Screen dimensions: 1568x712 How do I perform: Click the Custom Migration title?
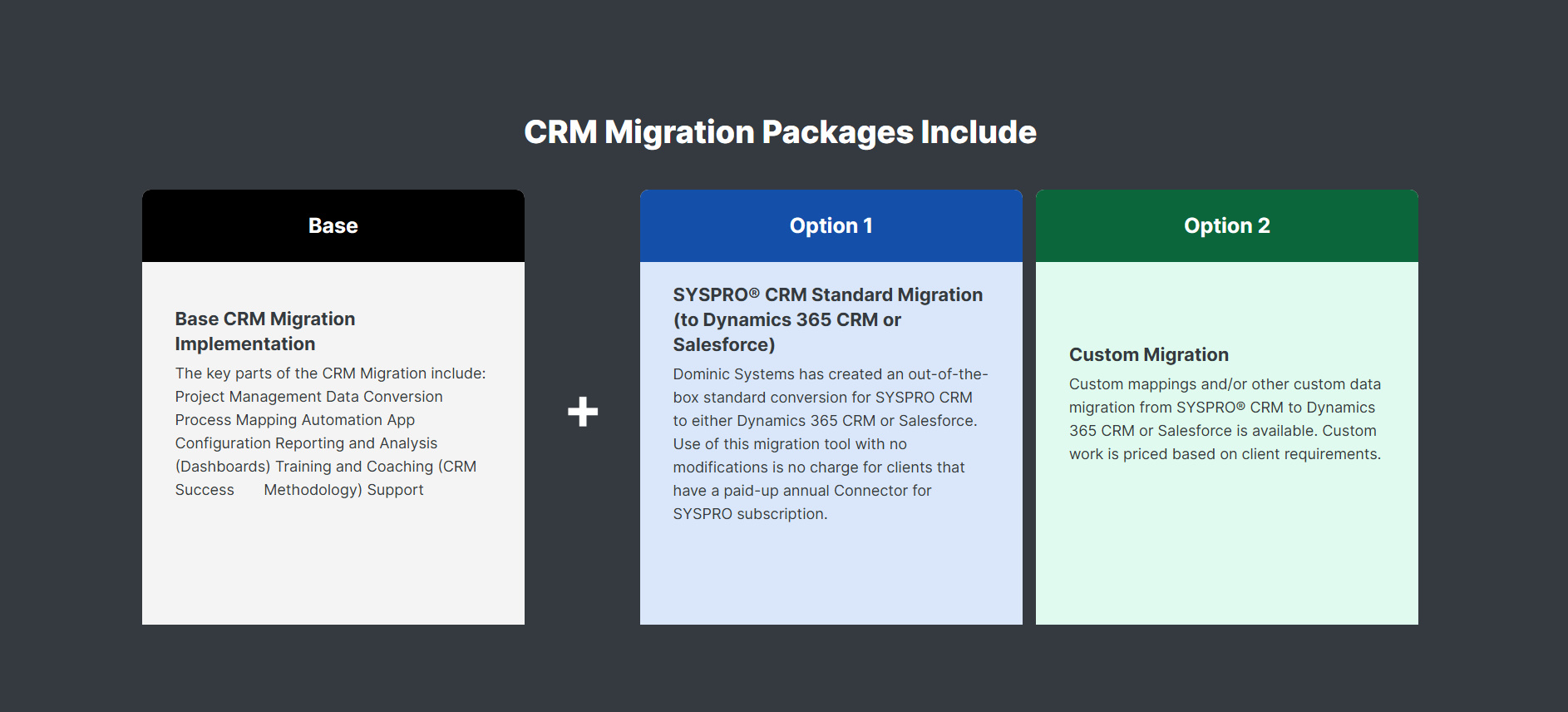pyautogui.click(x=1149, y=354)
